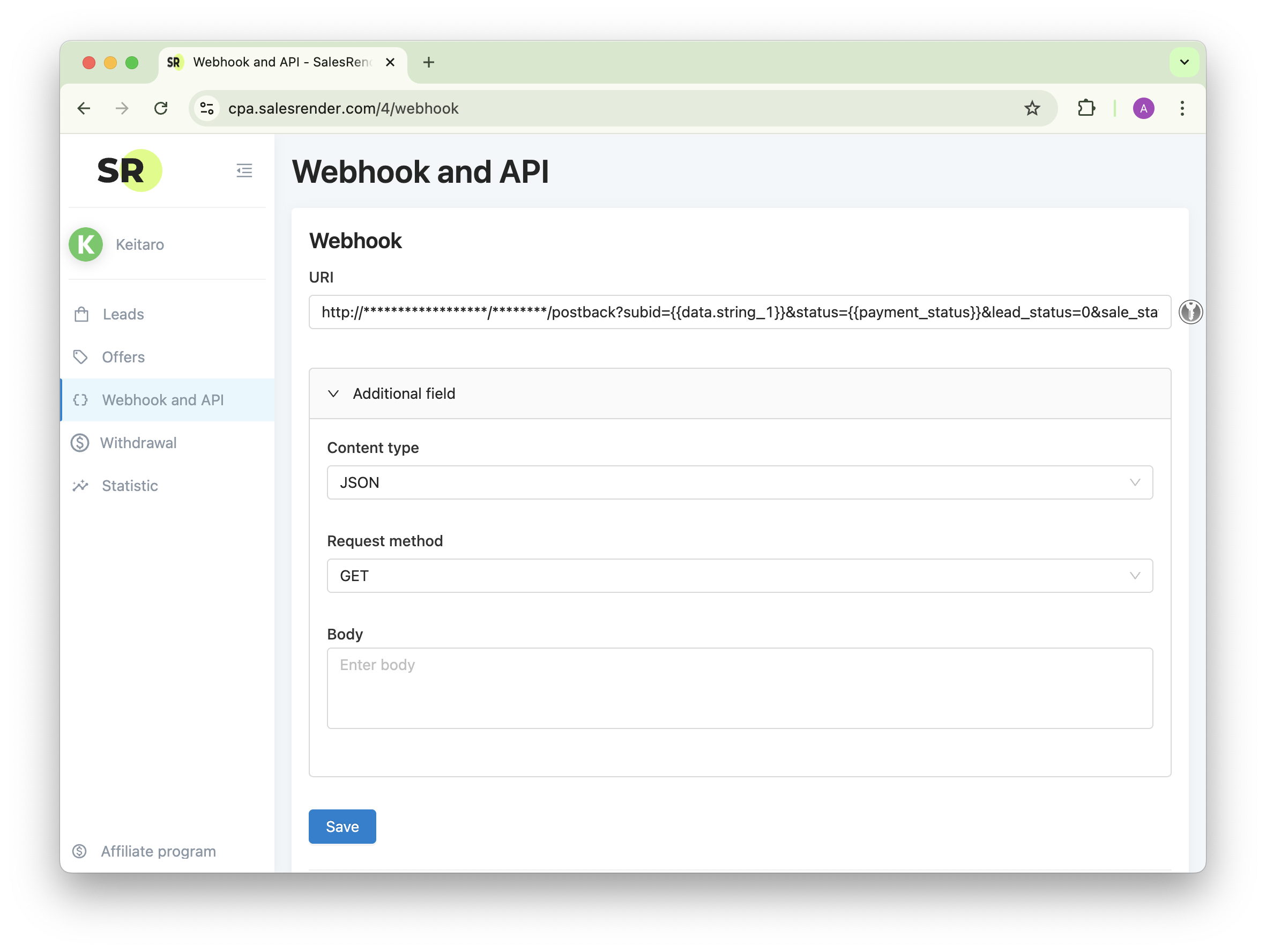Click the Withdrawal dollar icon
1266x952 pixels.
(x=79, y=443)
